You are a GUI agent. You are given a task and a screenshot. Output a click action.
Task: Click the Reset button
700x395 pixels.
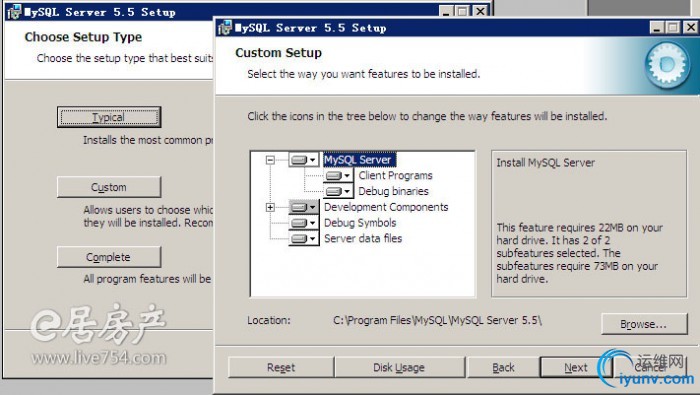281,367
